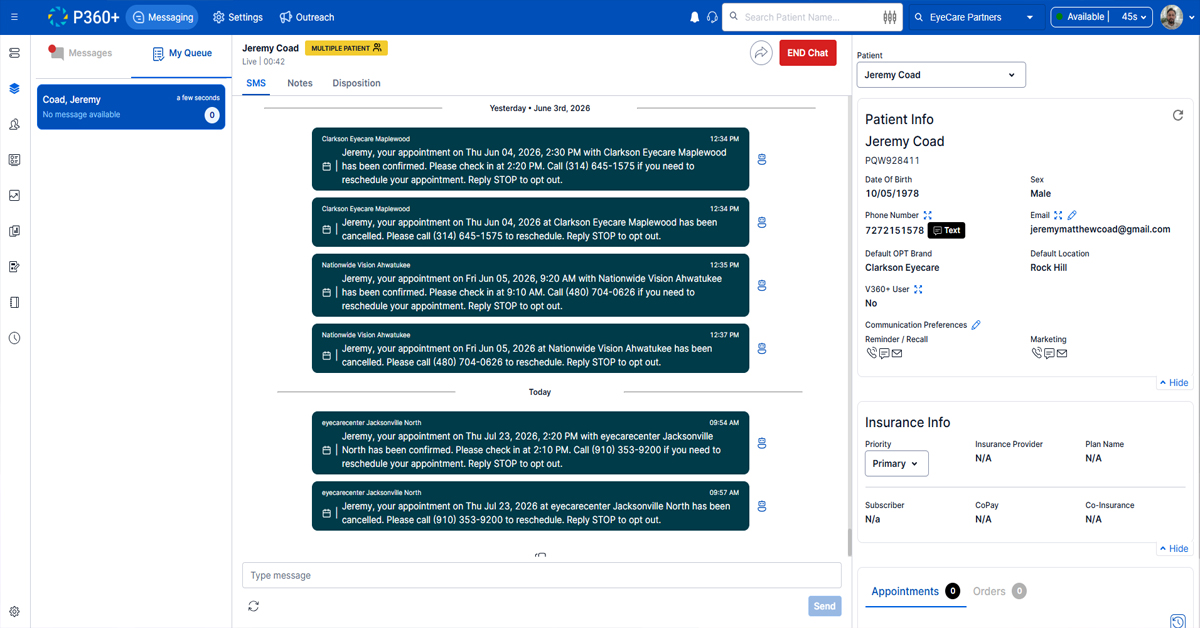Select the Disposition tab
1200x628 pixels.
[356, 83]
